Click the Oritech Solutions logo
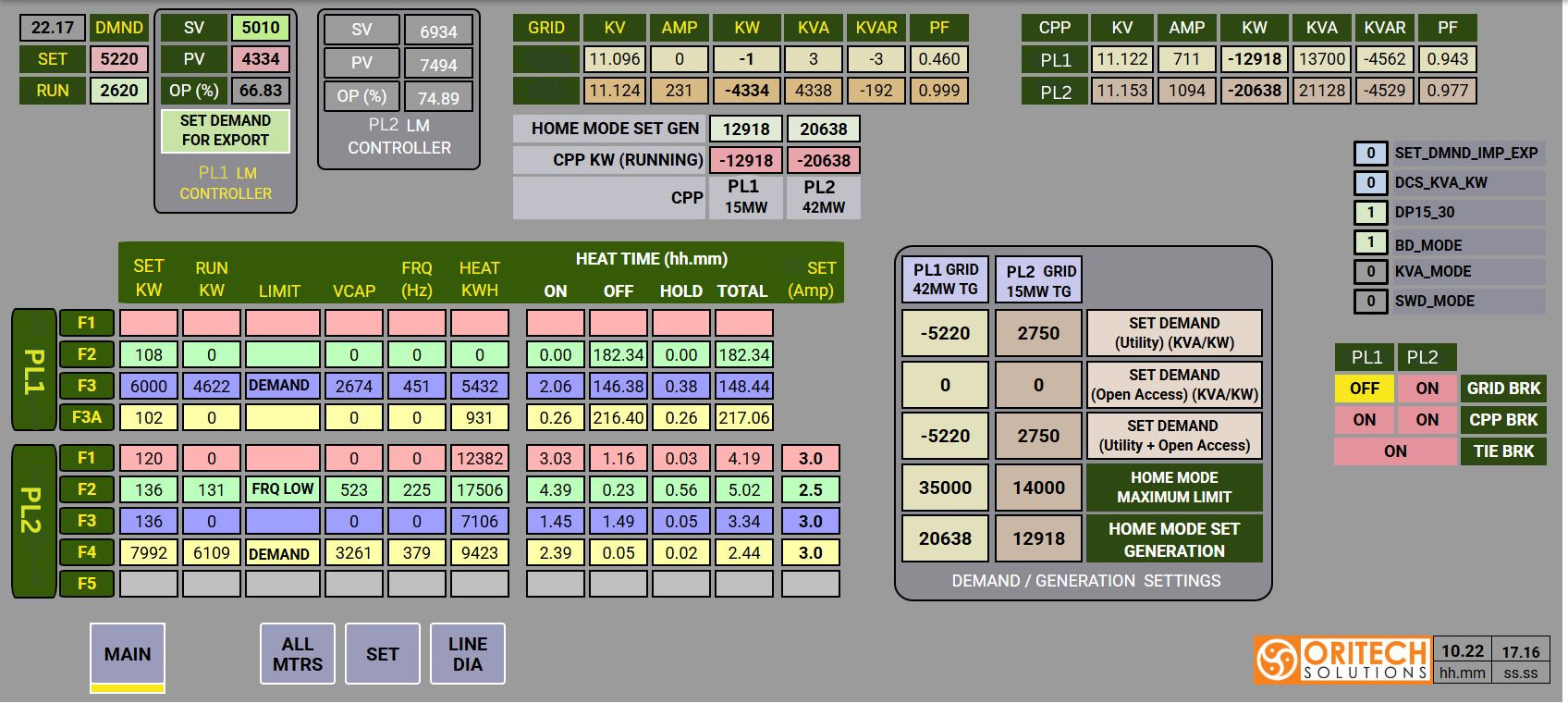Screen dimensions: 1568x704 tap(1342, 660)
